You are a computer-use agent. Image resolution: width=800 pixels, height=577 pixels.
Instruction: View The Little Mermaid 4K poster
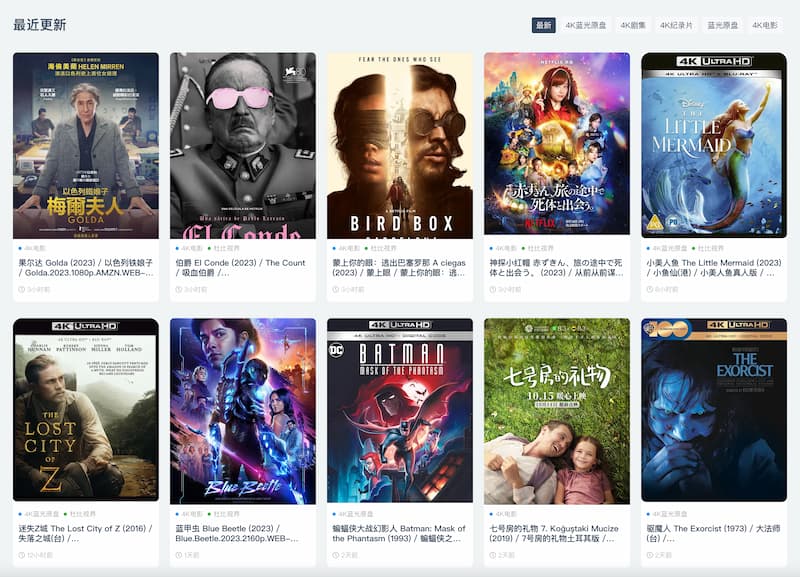pyautogui.click(x=714, y=145)
